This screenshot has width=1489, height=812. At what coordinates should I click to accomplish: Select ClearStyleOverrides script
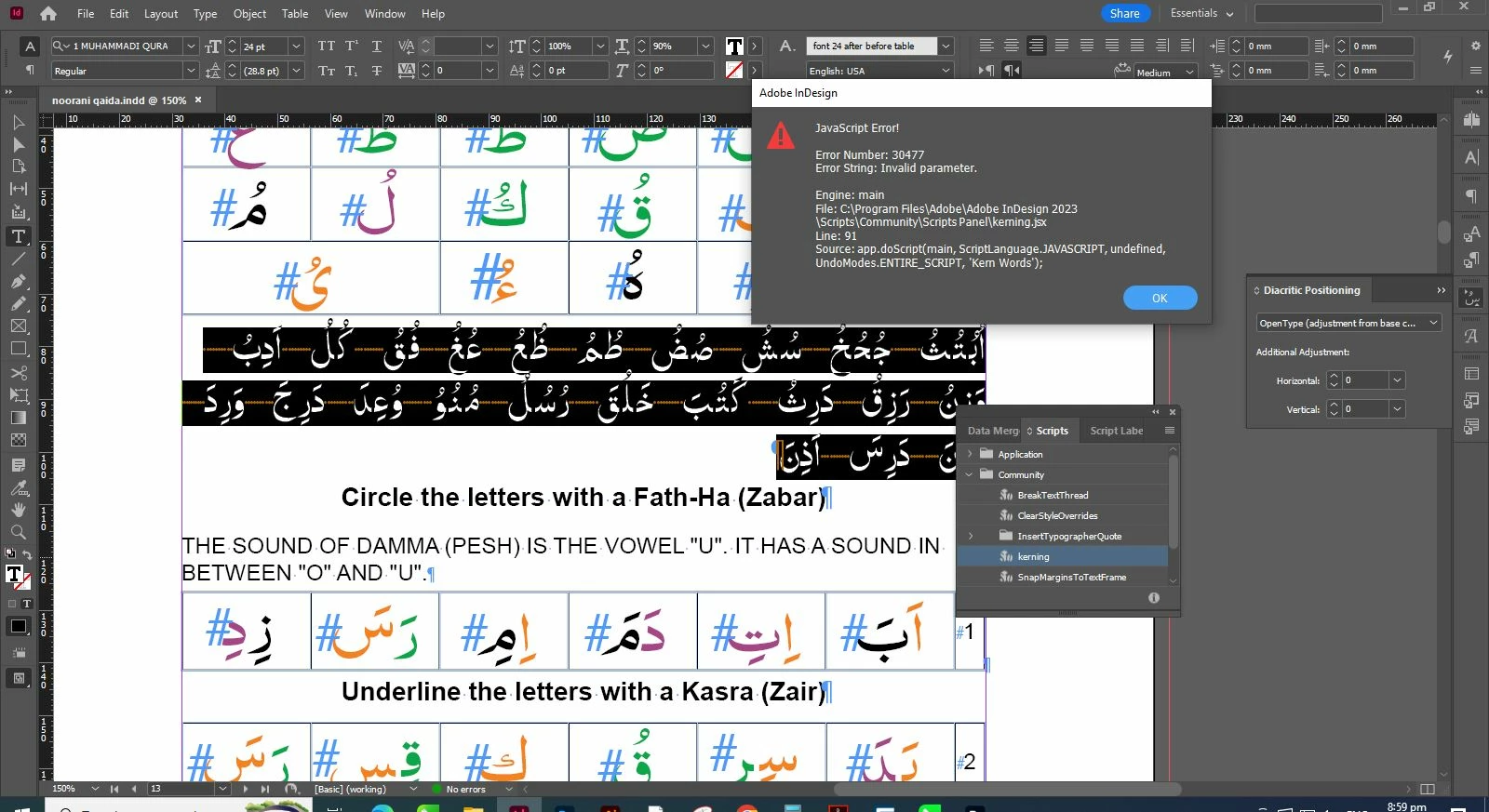(1063, 515)
